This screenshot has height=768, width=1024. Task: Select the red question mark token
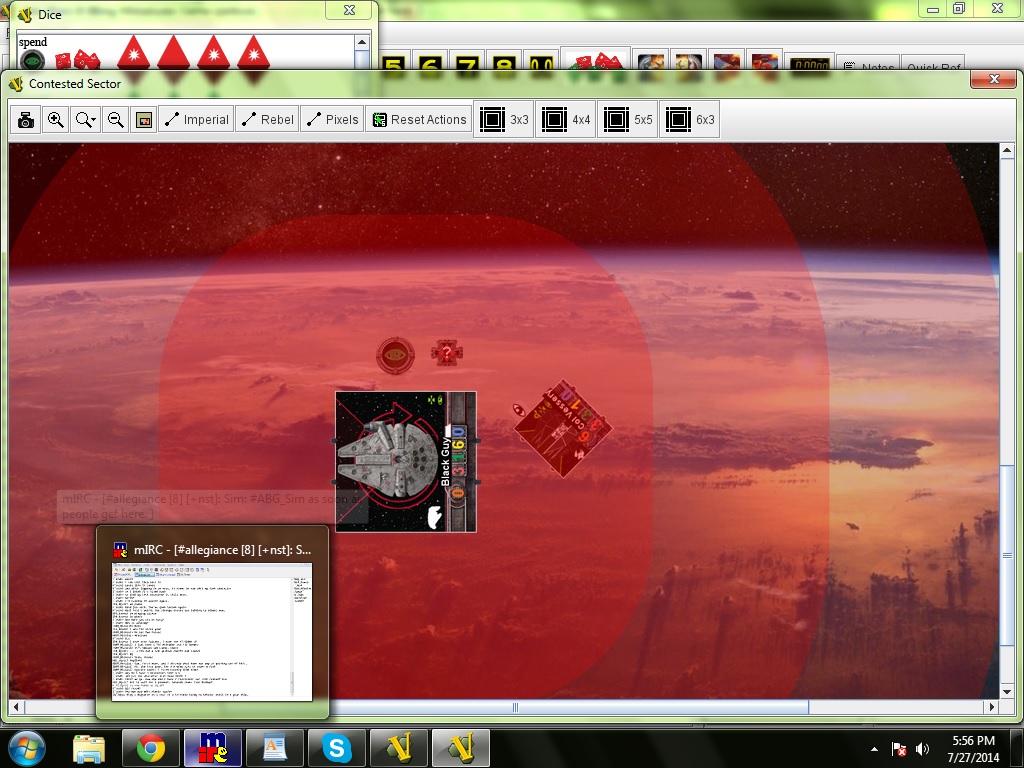pyautogui.click(x=446, y=352)
